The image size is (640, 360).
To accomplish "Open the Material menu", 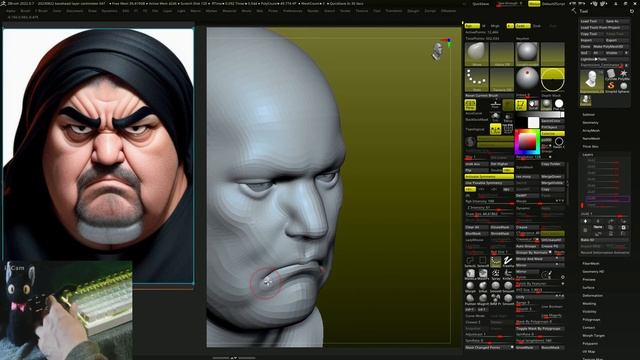I will 229,11.
